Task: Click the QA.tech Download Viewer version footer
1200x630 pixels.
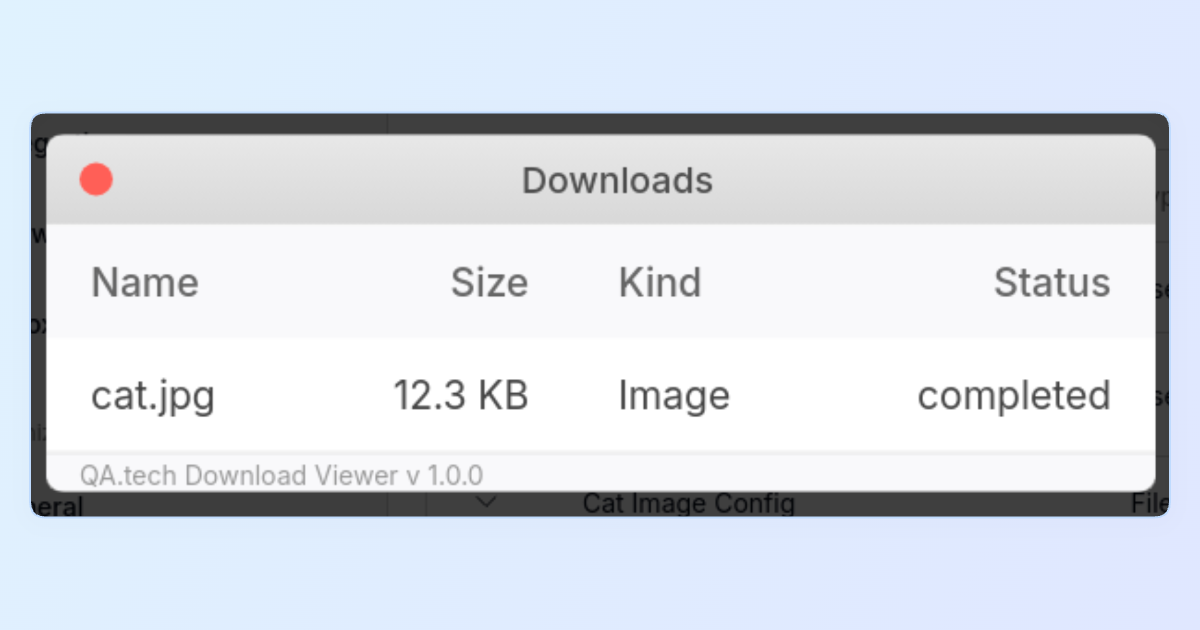Action: click(x=282, y=475)
